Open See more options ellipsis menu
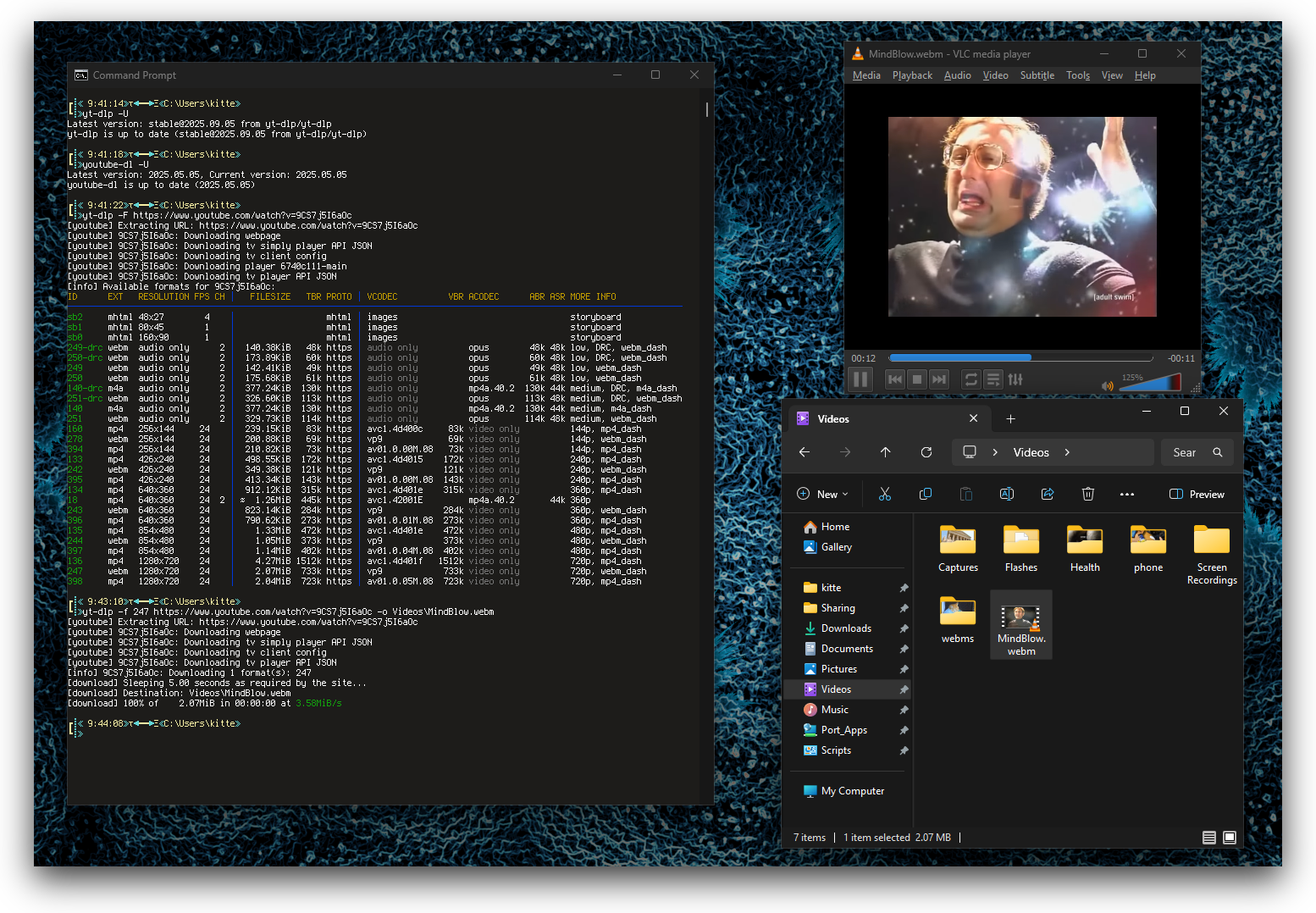The image size is (1316, 913). pos(1127,494)
